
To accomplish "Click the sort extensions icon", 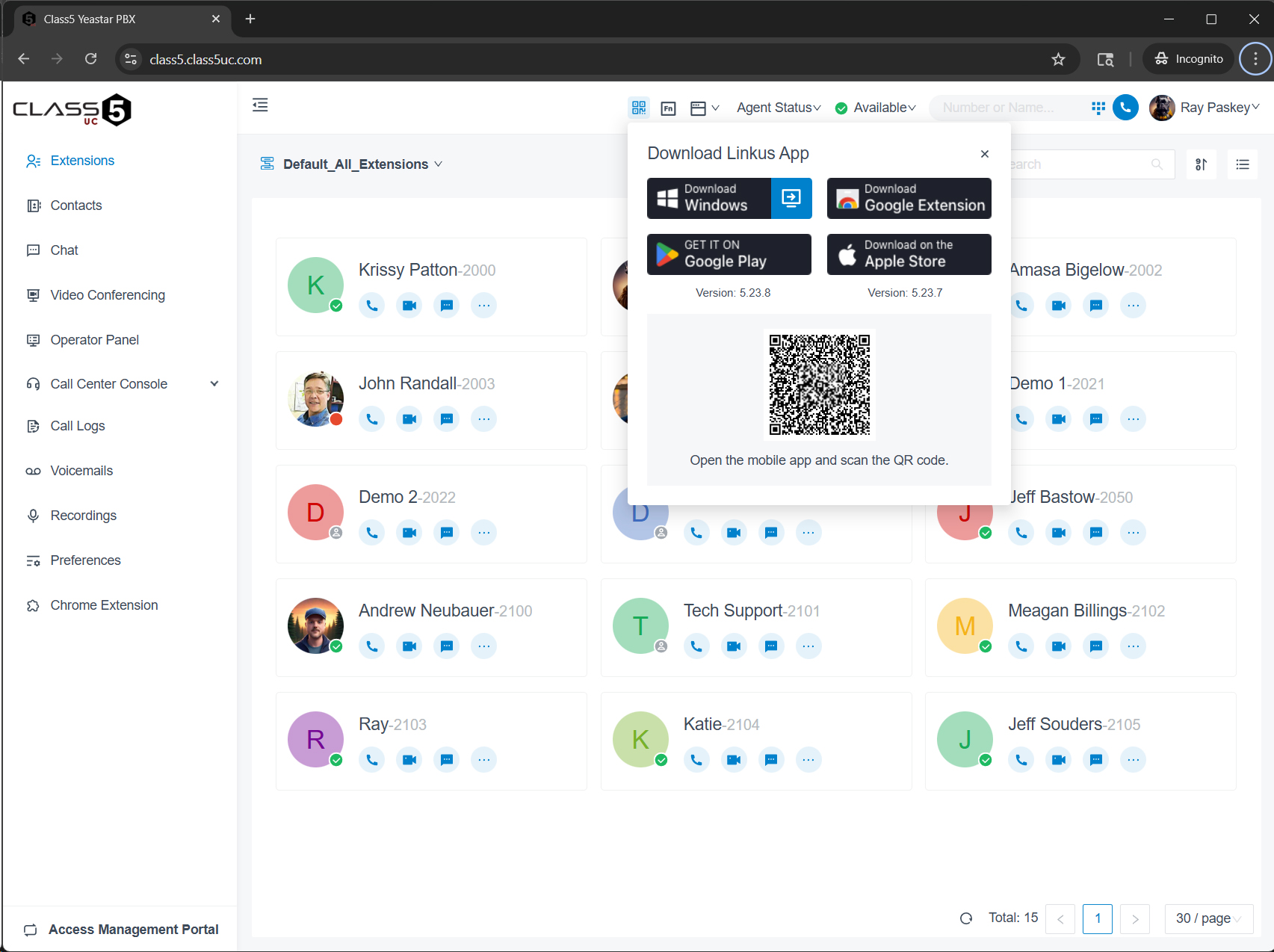I will pos(1201,164).
